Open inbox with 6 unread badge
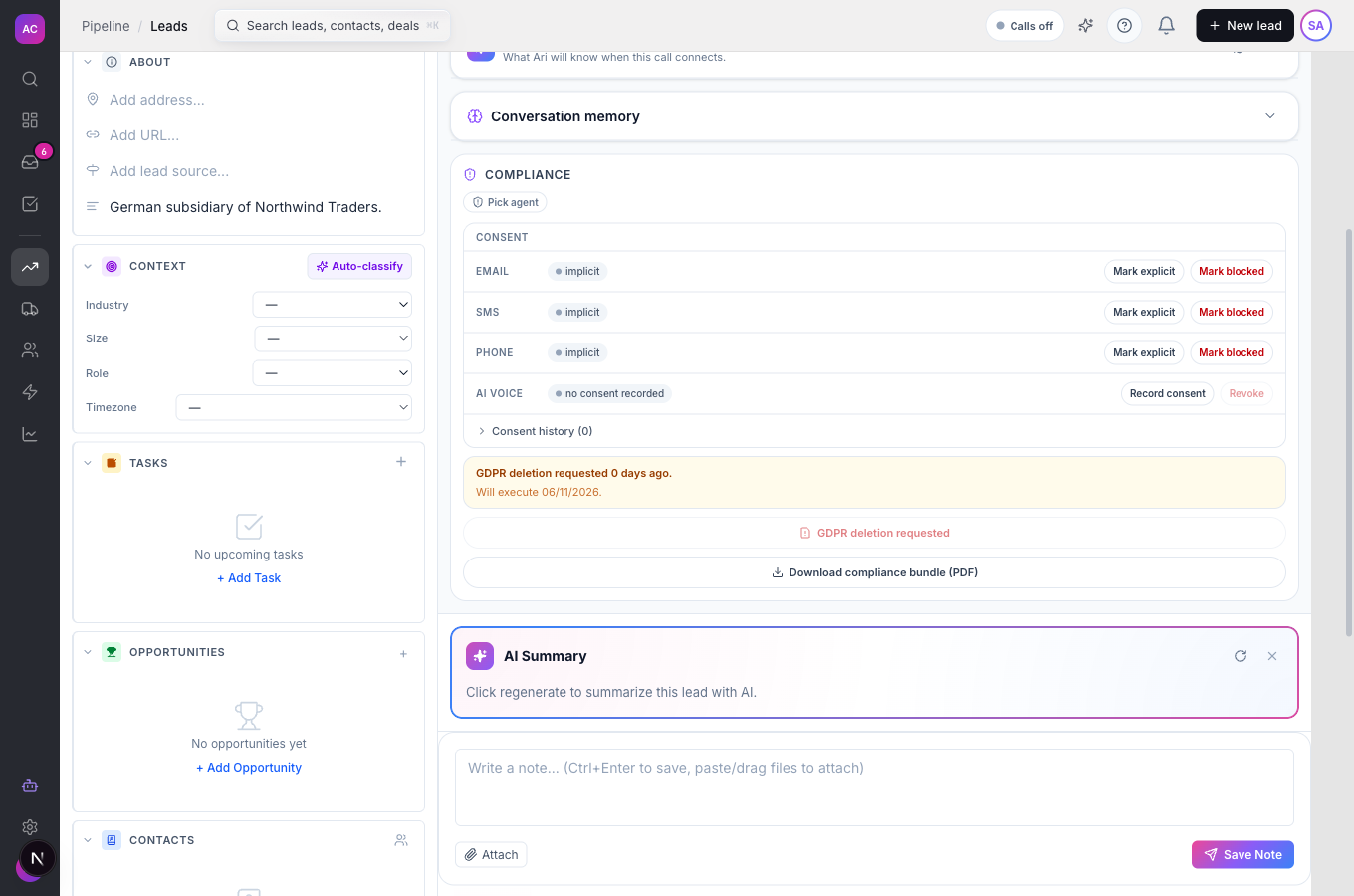 pyautogui.click(x=30, y=162)
